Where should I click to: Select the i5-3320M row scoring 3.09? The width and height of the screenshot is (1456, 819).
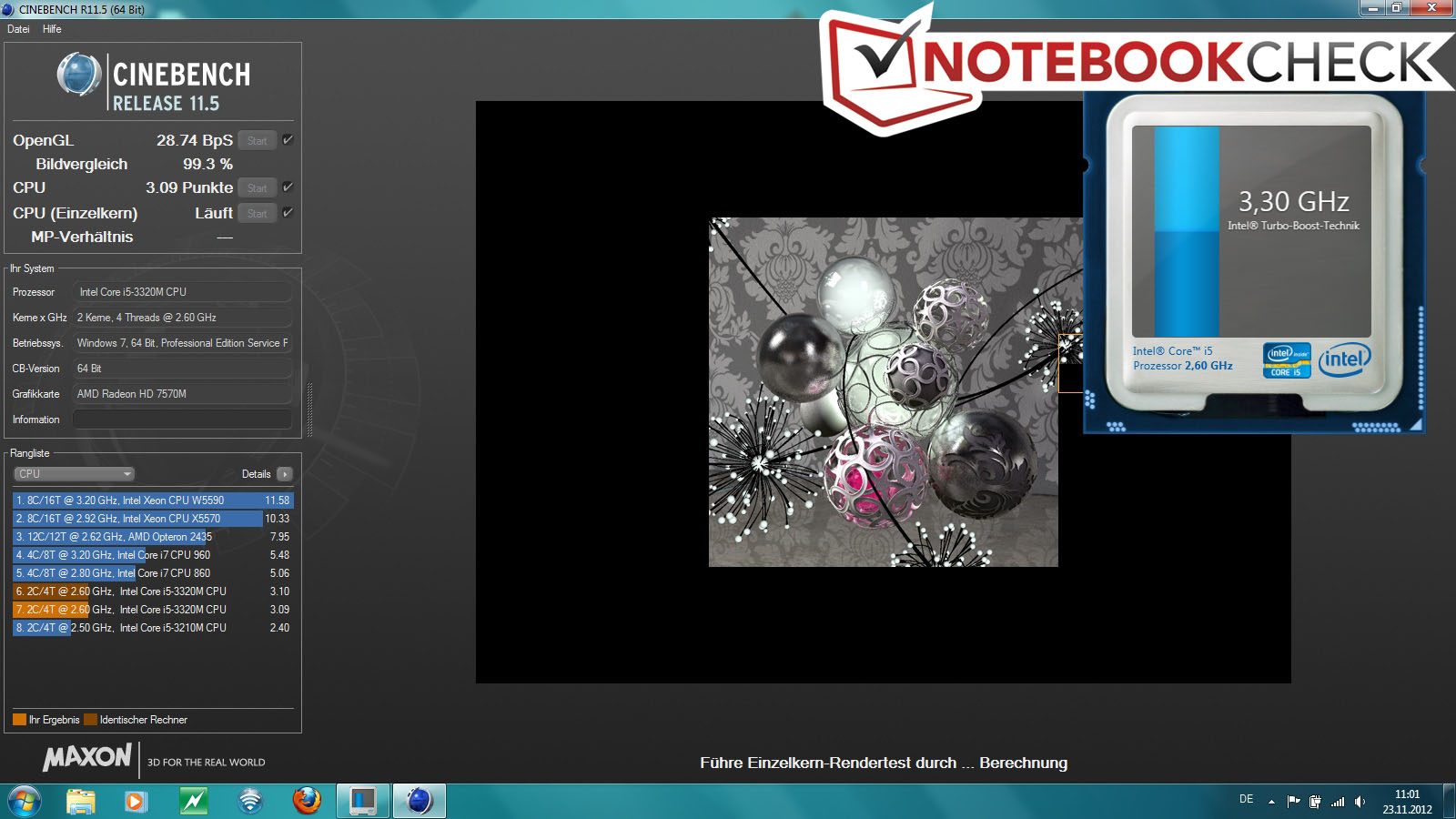pos(153,610)
